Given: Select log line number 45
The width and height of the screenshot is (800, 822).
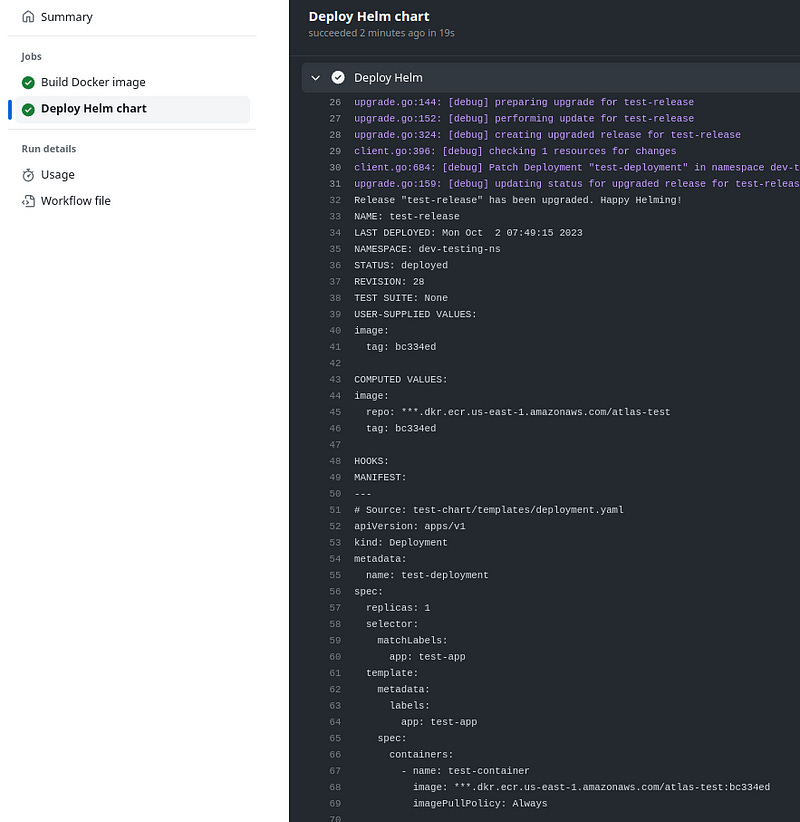Looking at the screenshot, I should click(x=335, y=412).
